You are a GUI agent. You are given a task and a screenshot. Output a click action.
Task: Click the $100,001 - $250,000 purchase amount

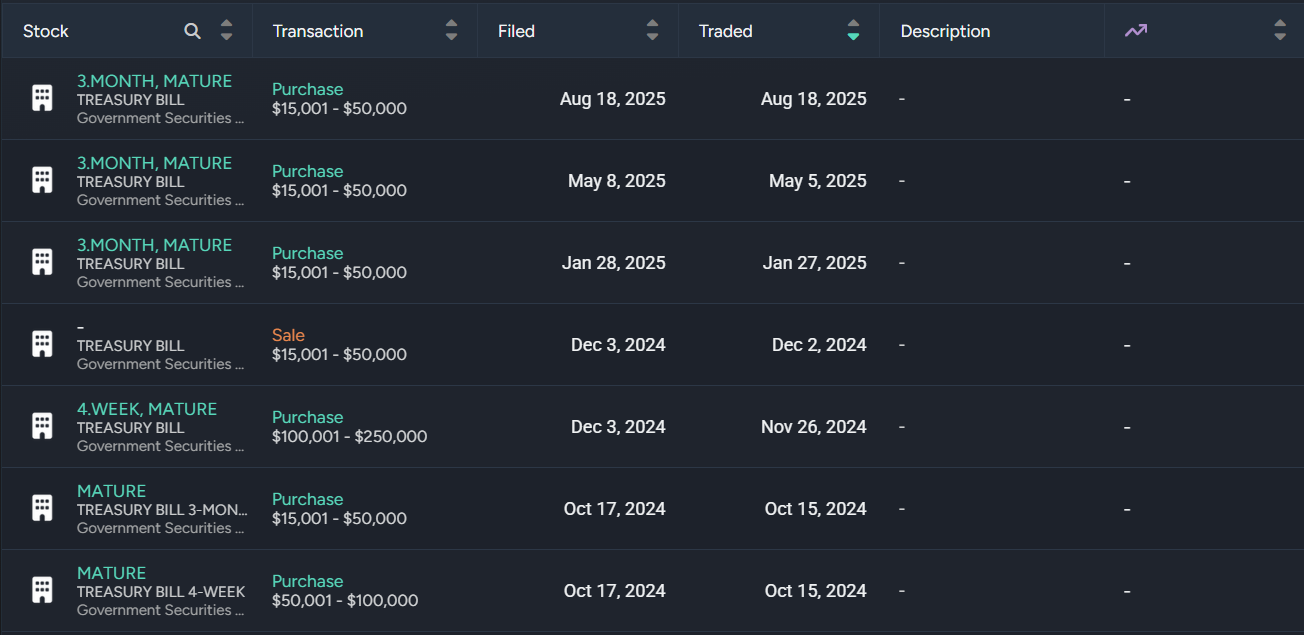click(349, 436)
